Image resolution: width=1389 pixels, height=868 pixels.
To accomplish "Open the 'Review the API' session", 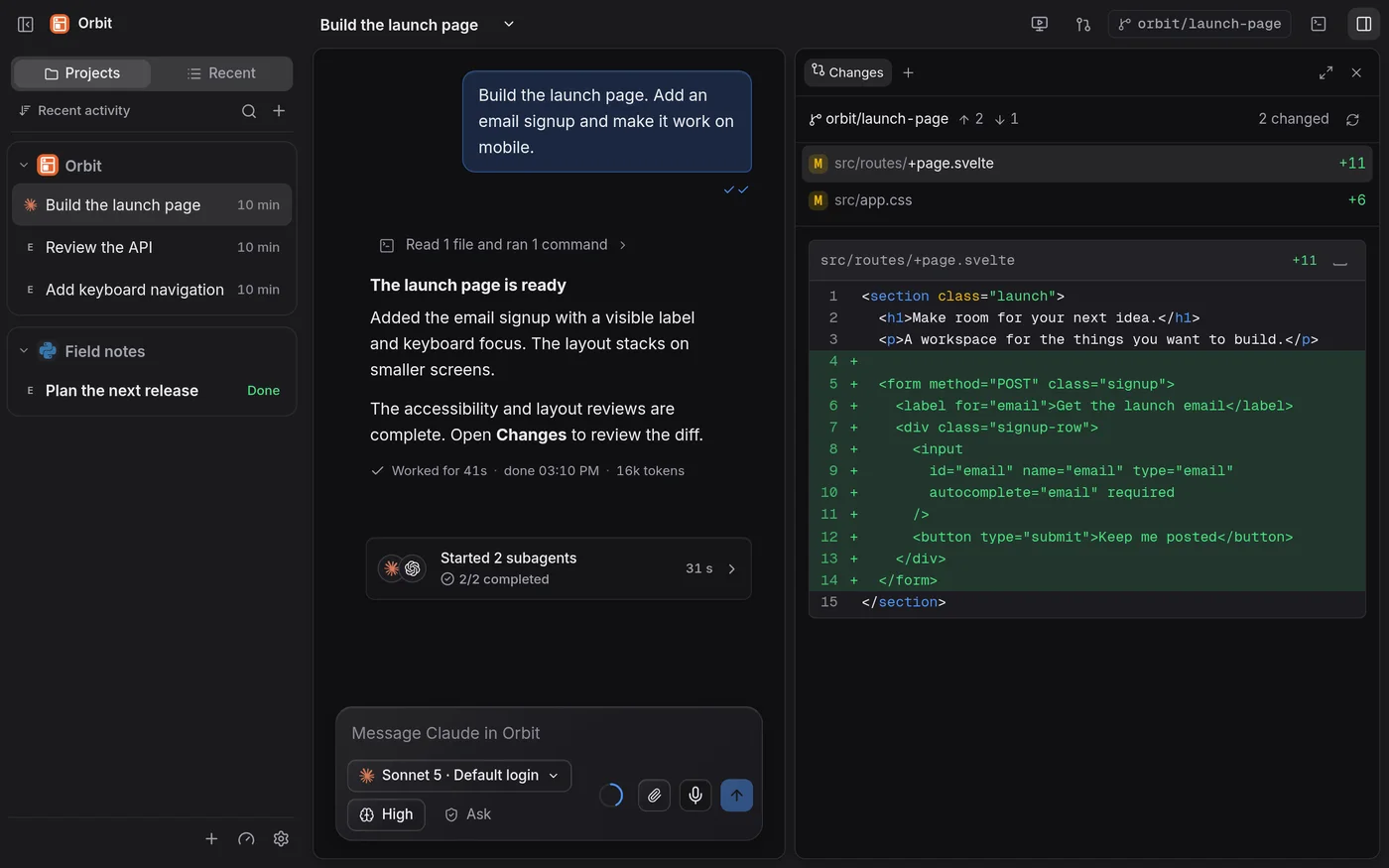I will pyautogui.click(x=152, y=247).
